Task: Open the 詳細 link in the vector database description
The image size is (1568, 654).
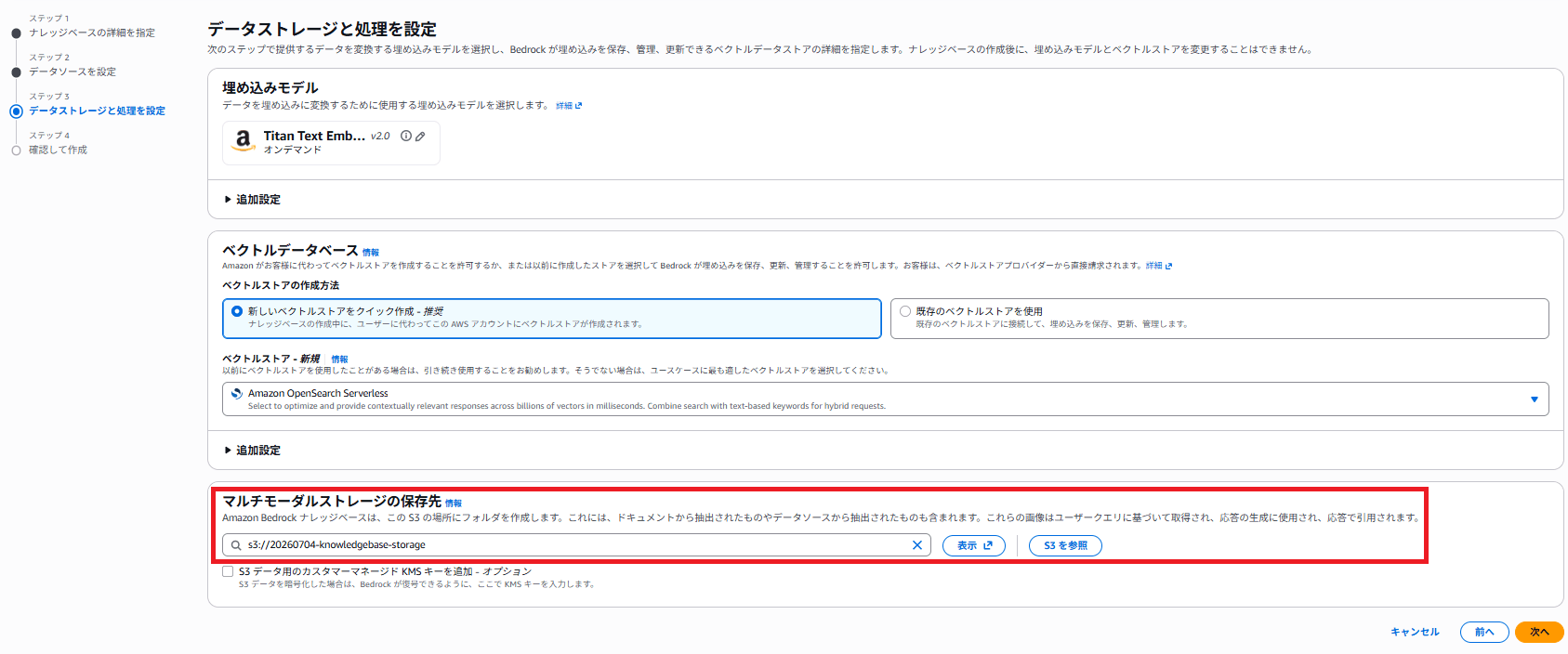Action: click(x=1159, y=266)
